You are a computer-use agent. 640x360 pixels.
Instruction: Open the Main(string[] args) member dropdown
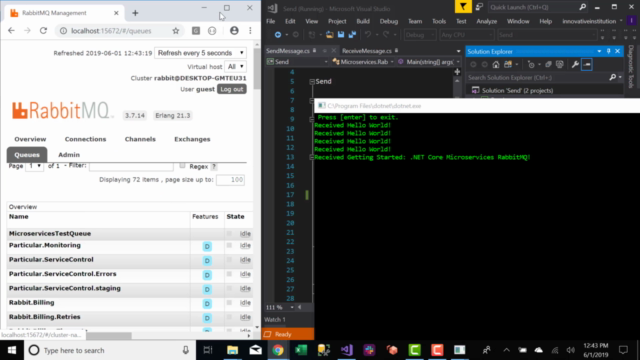pos(429,62)
